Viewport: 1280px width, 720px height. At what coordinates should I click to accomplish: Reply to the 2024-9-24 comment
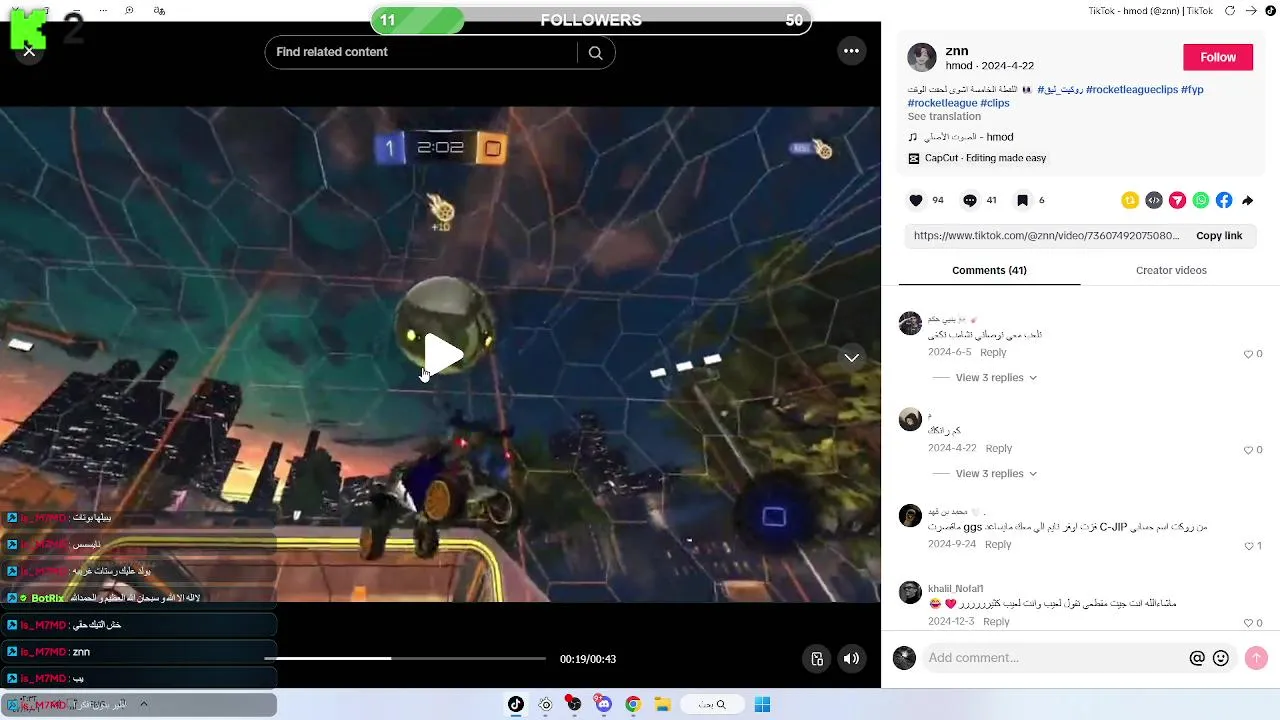click(998, 545)
